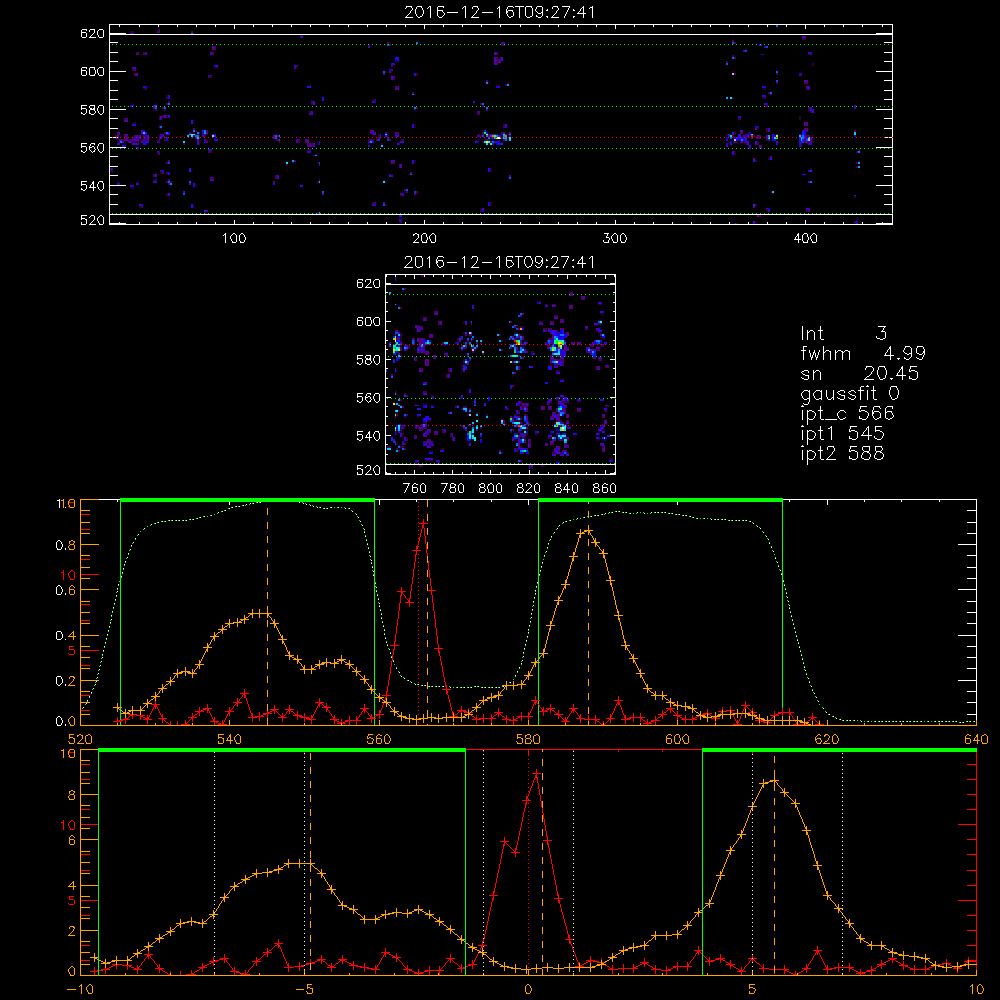Click the red peak top in bottom plot
Screen dimensions: 1000x1000
[537, 774]
